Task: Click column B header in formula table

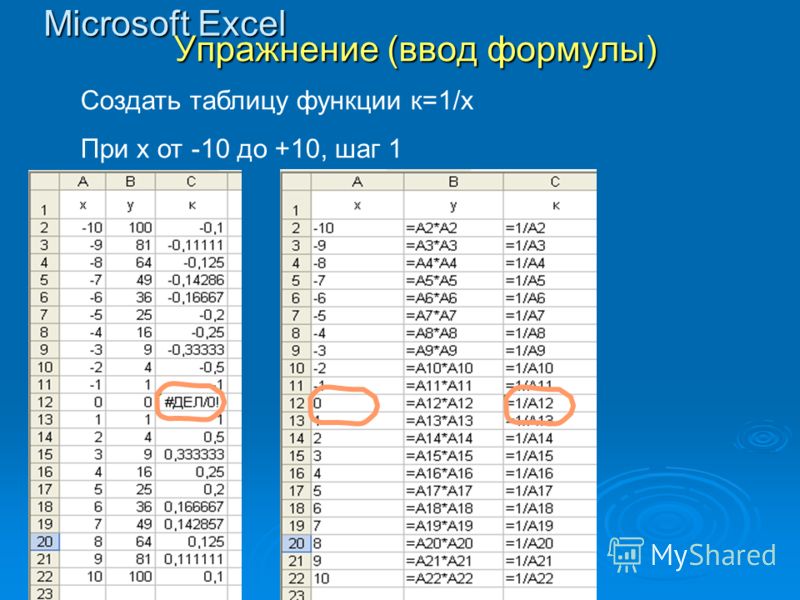Action: (x=454, y=182)
